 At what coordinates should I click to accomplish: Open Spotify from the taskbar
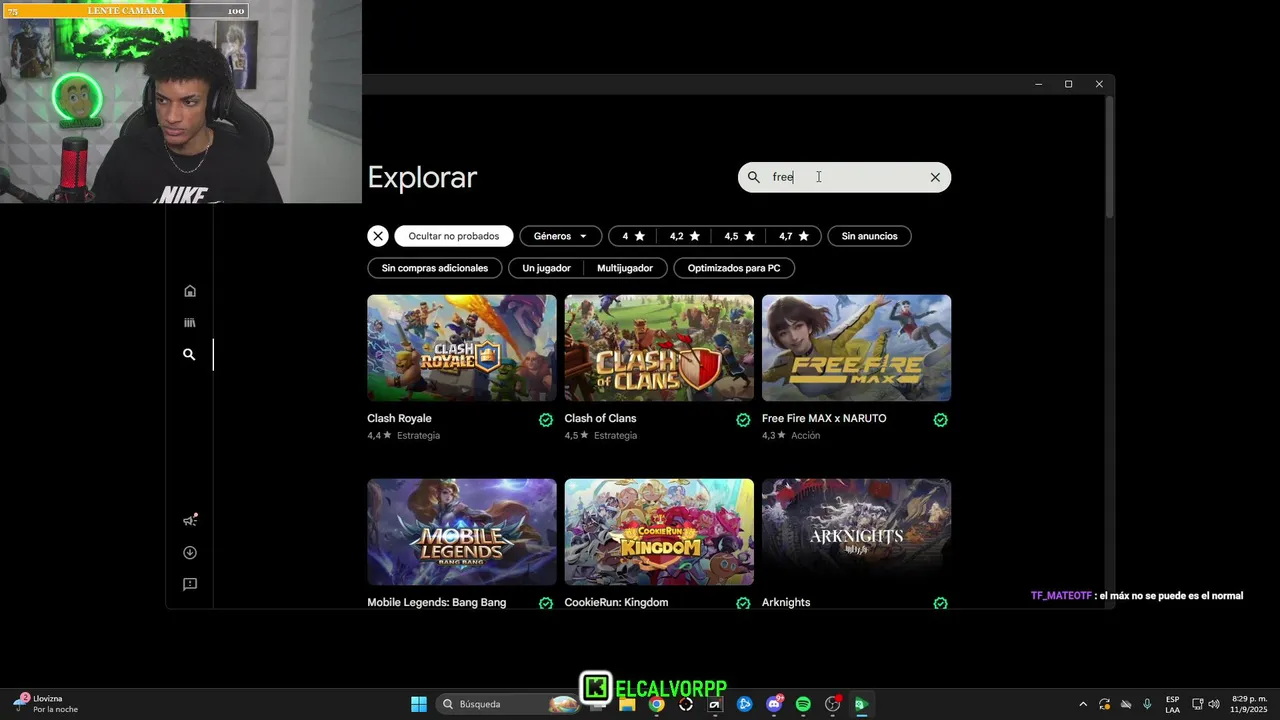click(803, 704)
